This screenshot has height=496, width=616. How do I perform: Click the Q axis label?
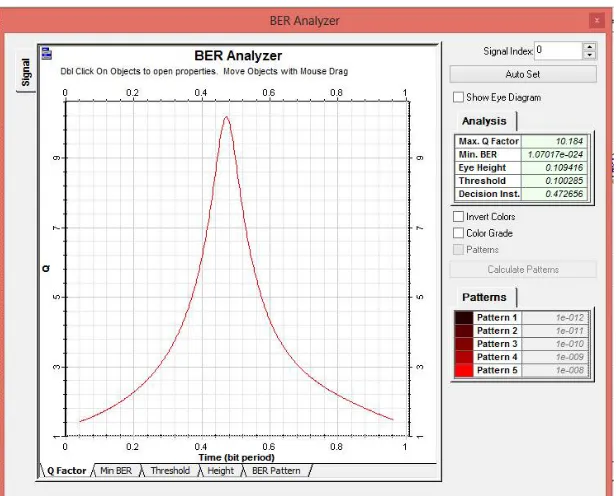(46, 269)
